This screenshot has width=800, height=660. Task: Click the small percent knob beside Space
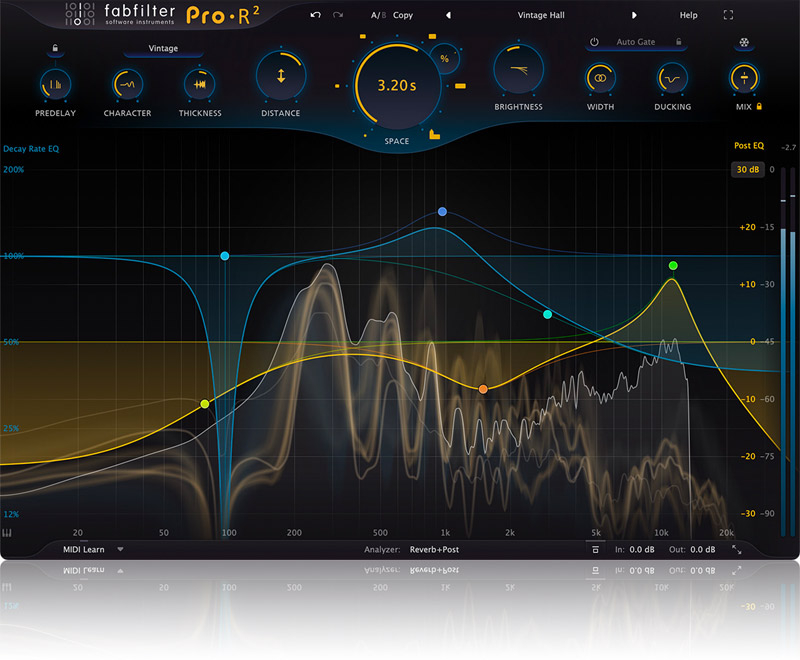click(x=444, y=59)
